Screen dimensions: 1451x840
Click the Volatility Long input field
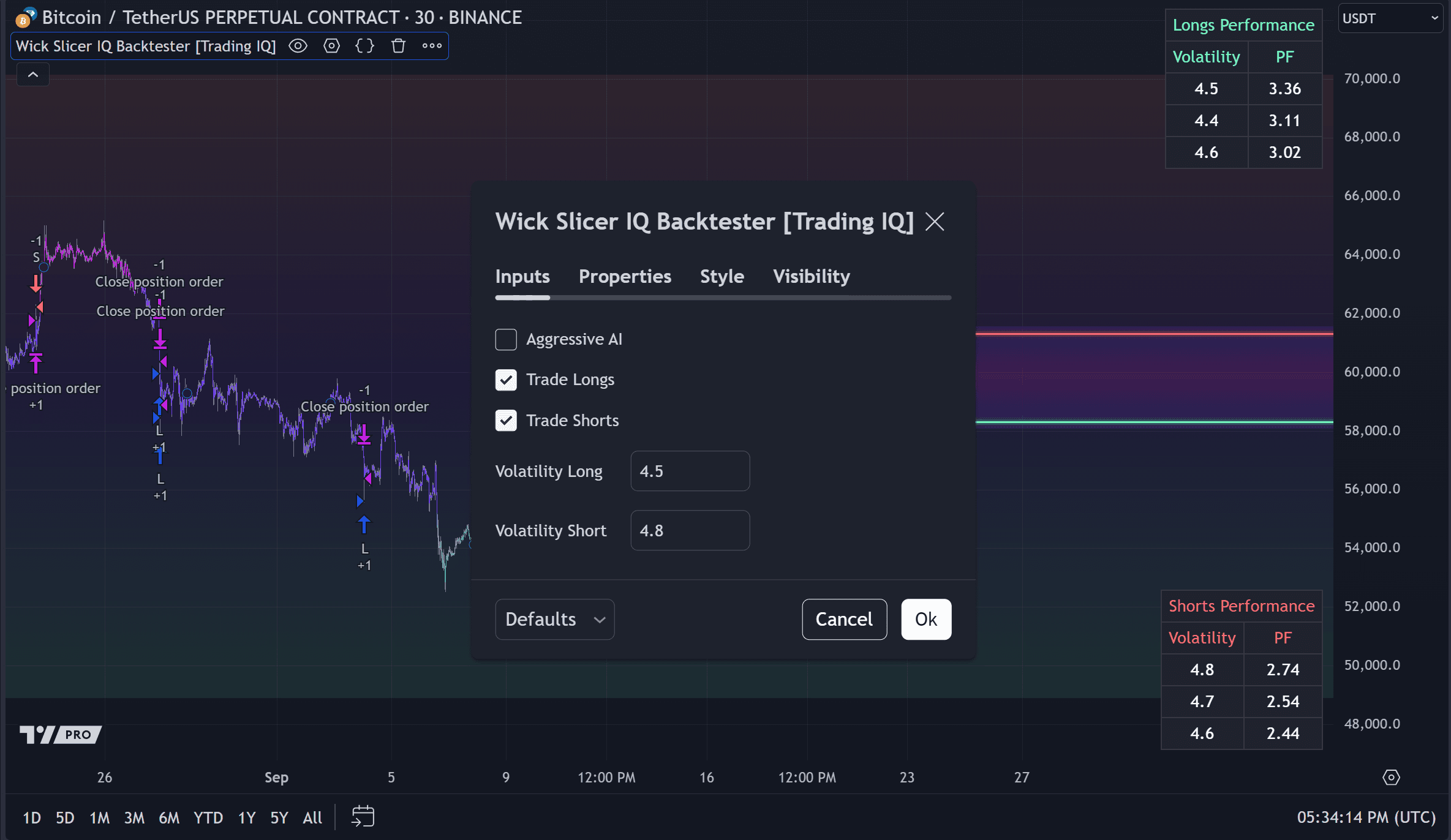(x=690, y=471)
